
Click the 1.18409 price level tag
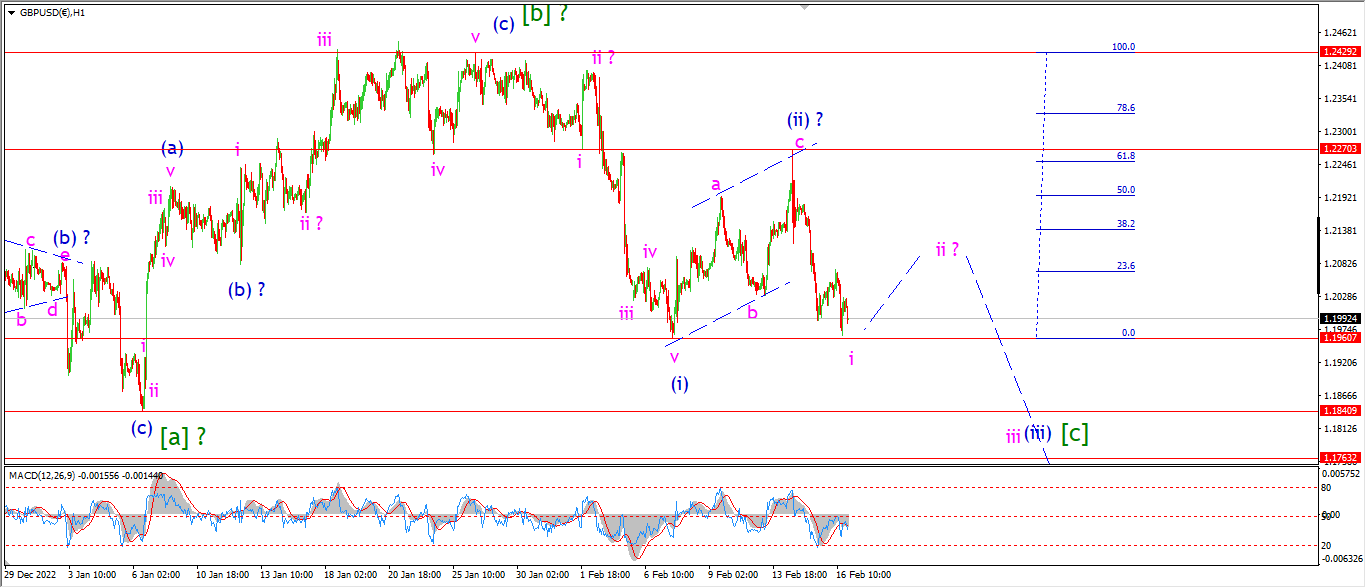(x=1340, y=410)
